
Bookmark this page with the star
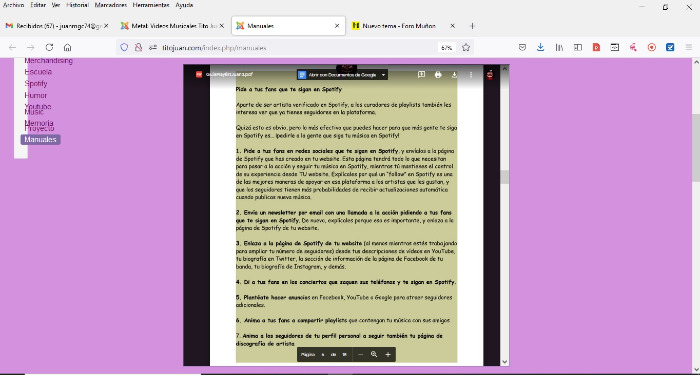tap(466, 47)
